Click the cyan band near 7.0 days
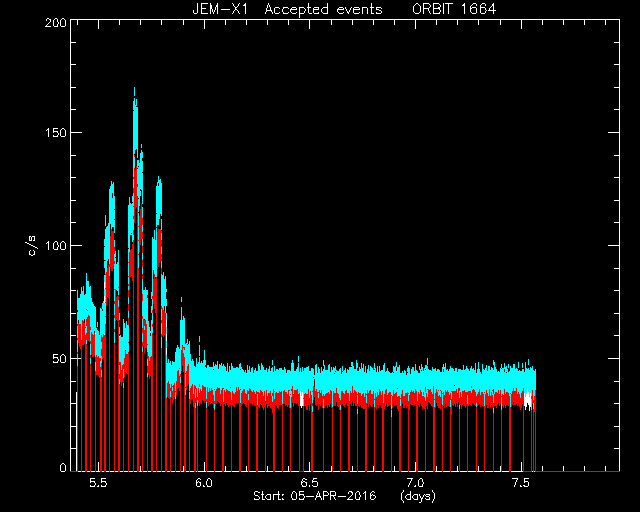The image size is (640, 512). [416, 380]
